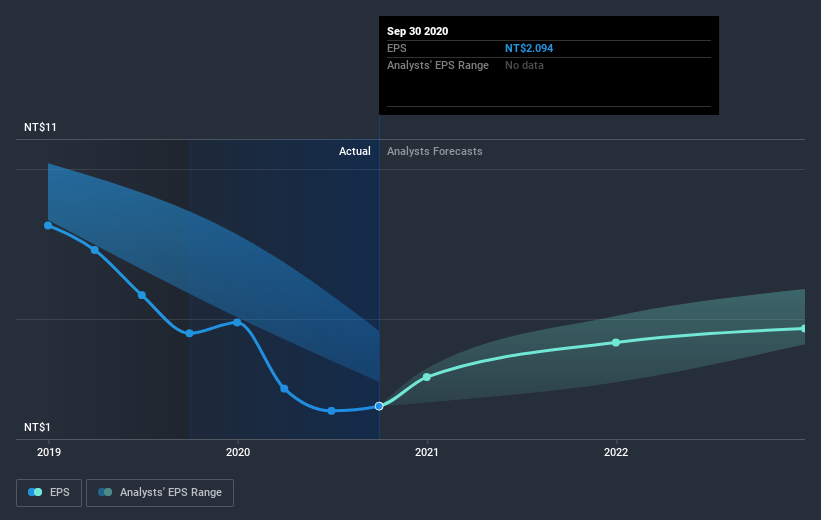Select the EPS data point at 2020 axis mark
821x520 pixels.
click(237, 322)
